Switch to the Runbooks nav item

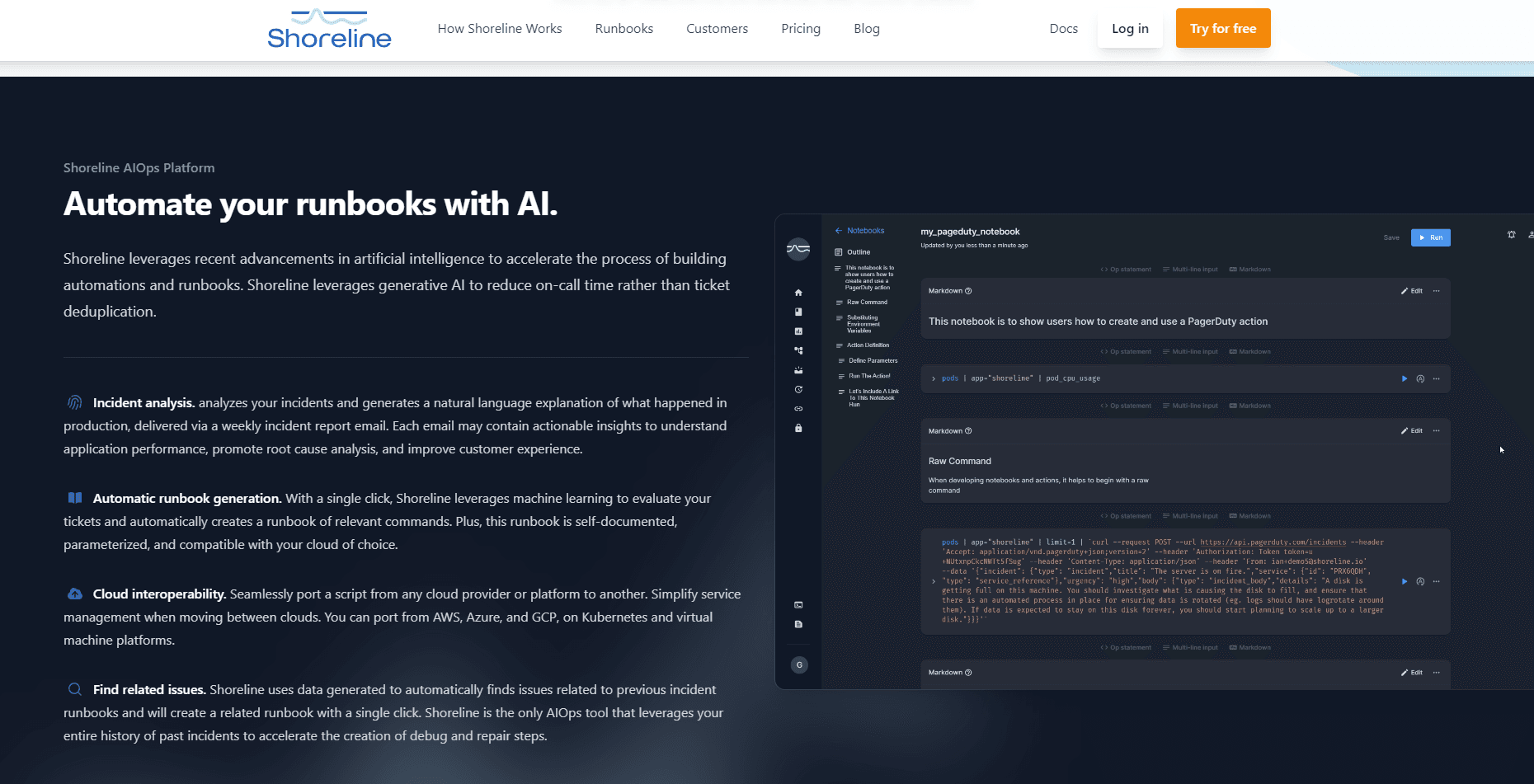pos(623,28)
